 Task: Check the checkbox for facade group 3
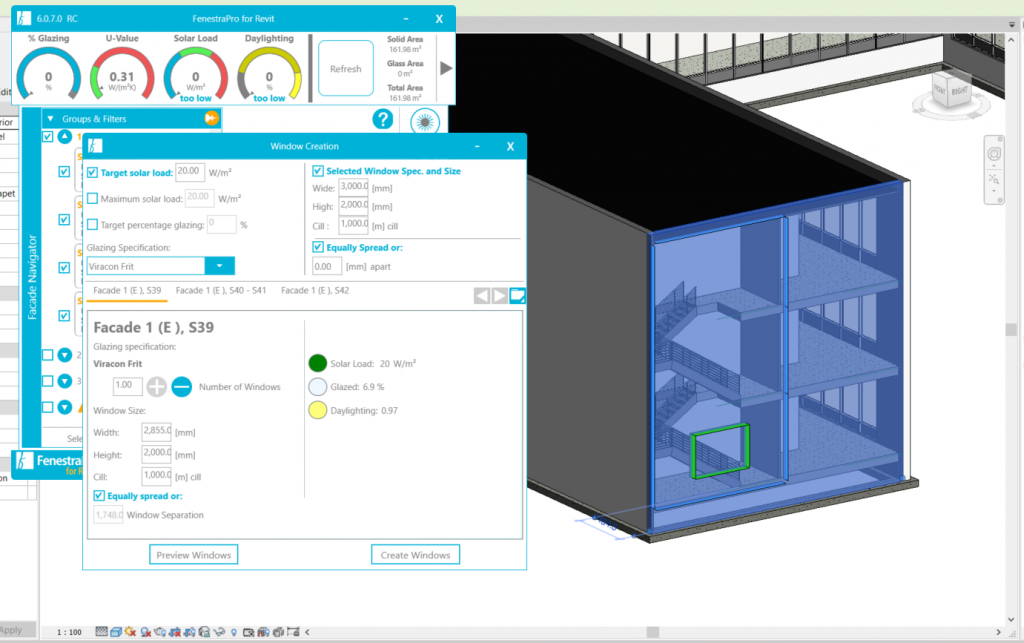[x=48, y=381]
